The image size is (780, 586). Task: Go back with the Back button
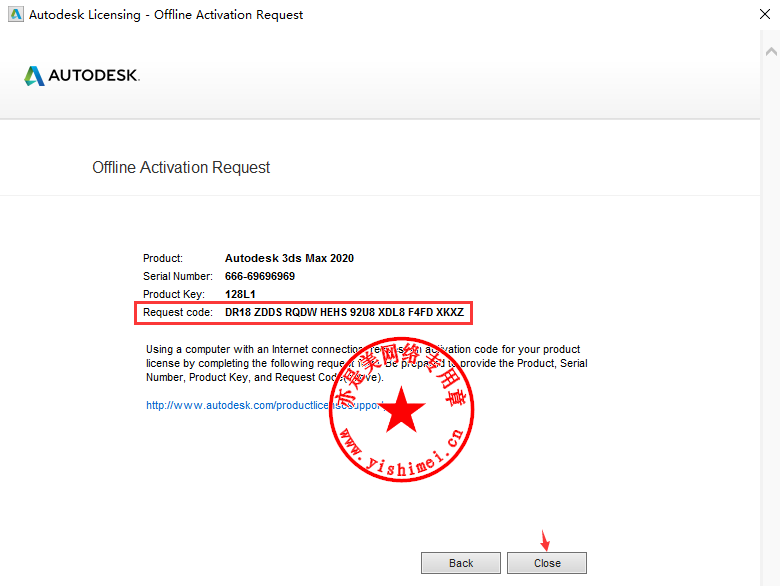coord(461,563)
